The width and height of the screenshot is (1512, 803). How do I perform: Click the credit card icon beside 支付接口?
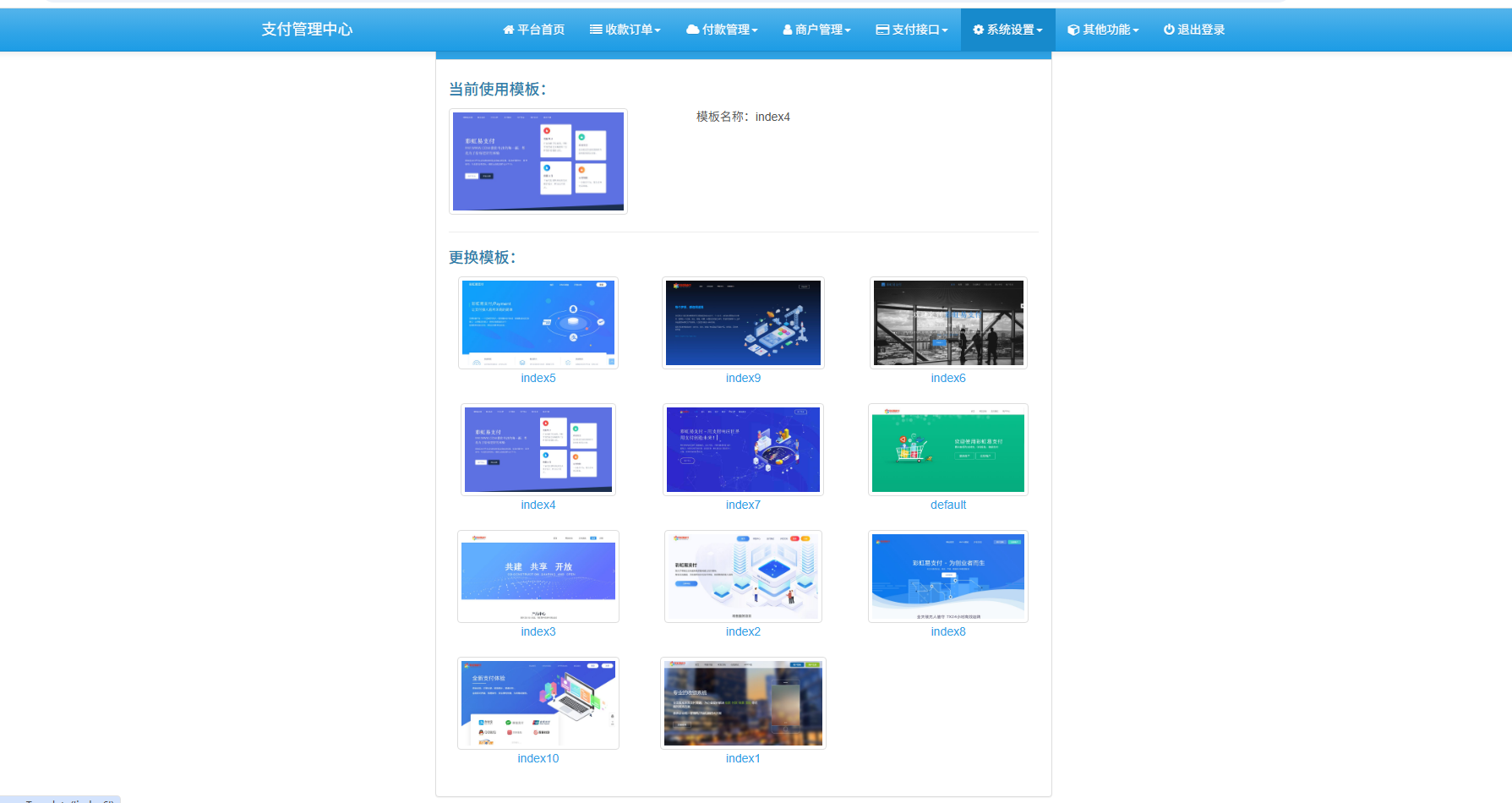click(x=882, y=30)
